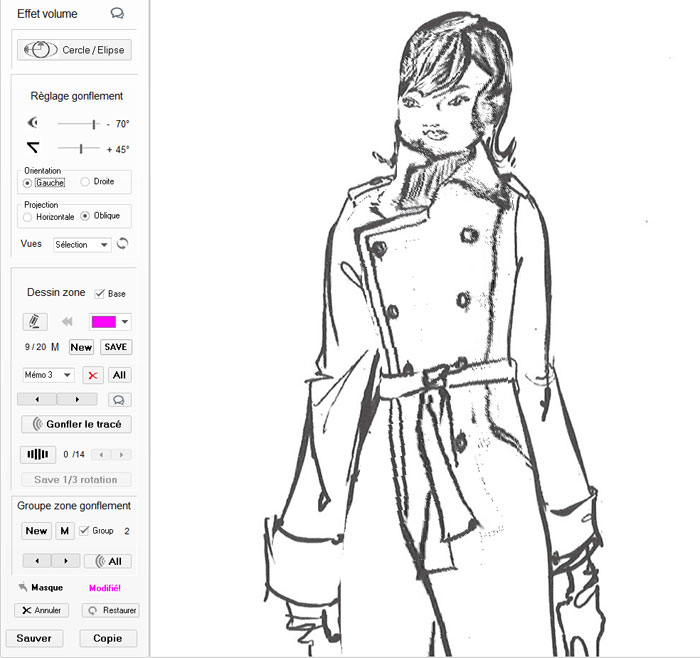Viewport: 700px width, 658px height.
Task: Click the vertical bars icon button
Action: (x=38, y=454)
